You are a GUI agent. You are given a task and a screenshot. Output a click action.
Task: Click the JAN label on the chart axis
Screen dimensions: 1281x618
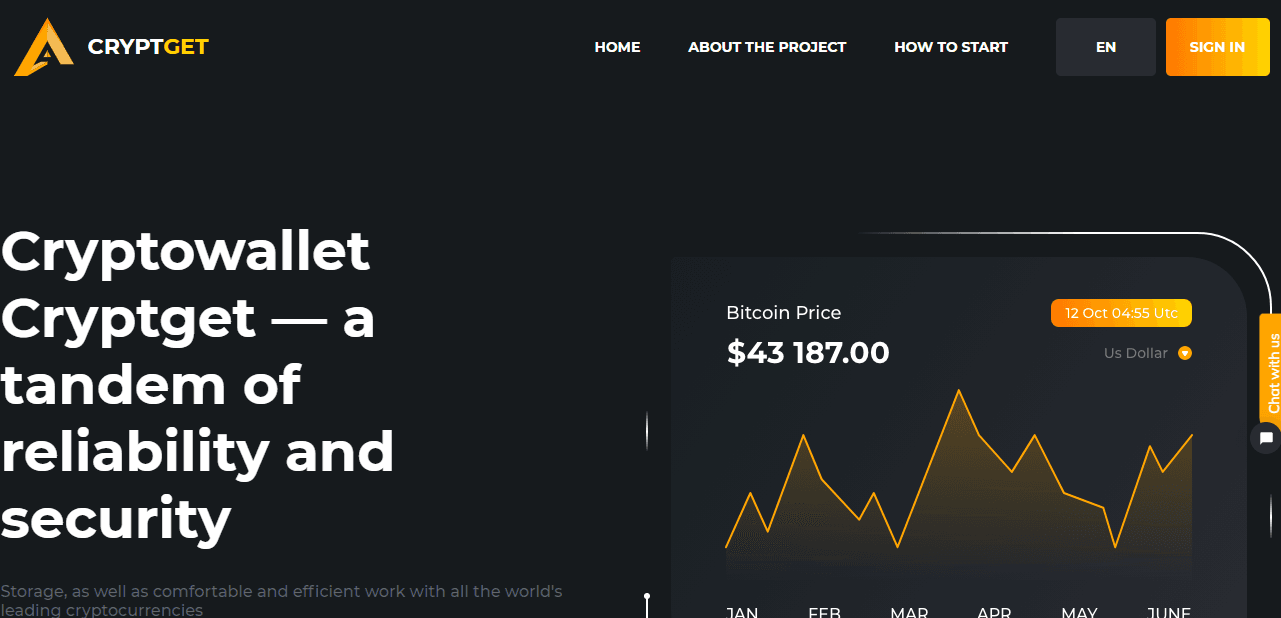(x=742, y=611)
